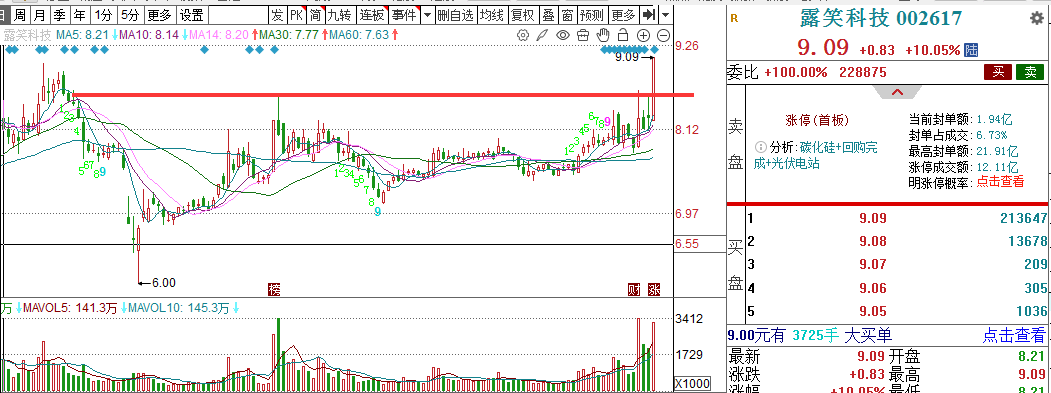Screen dimensions: 1051x393
Task: Collapse the panel with the red chevron
Action: [898, 93]
